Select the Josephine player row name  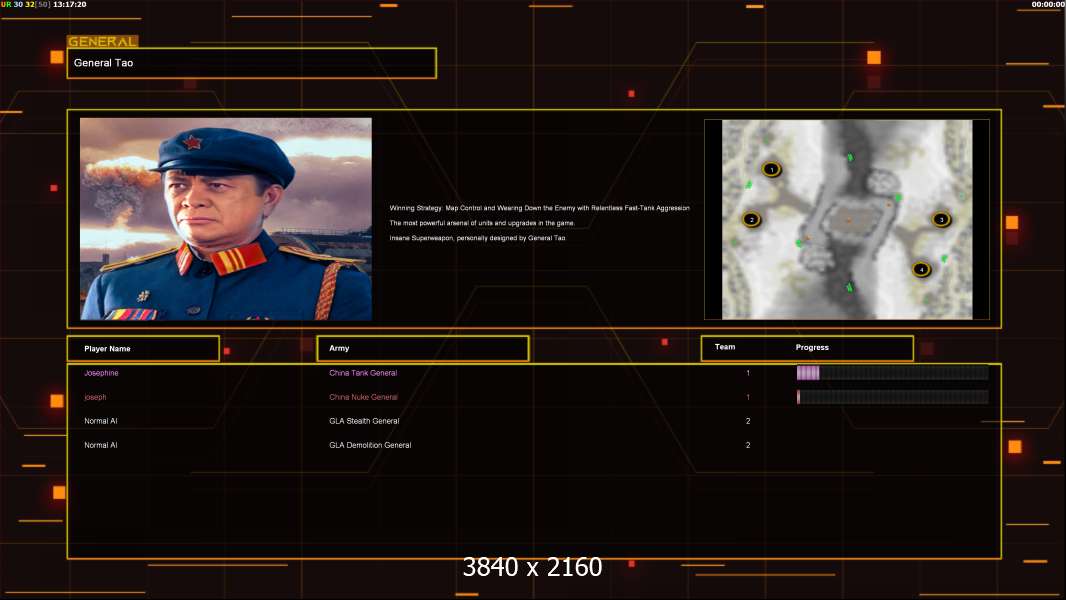[101, 373]
